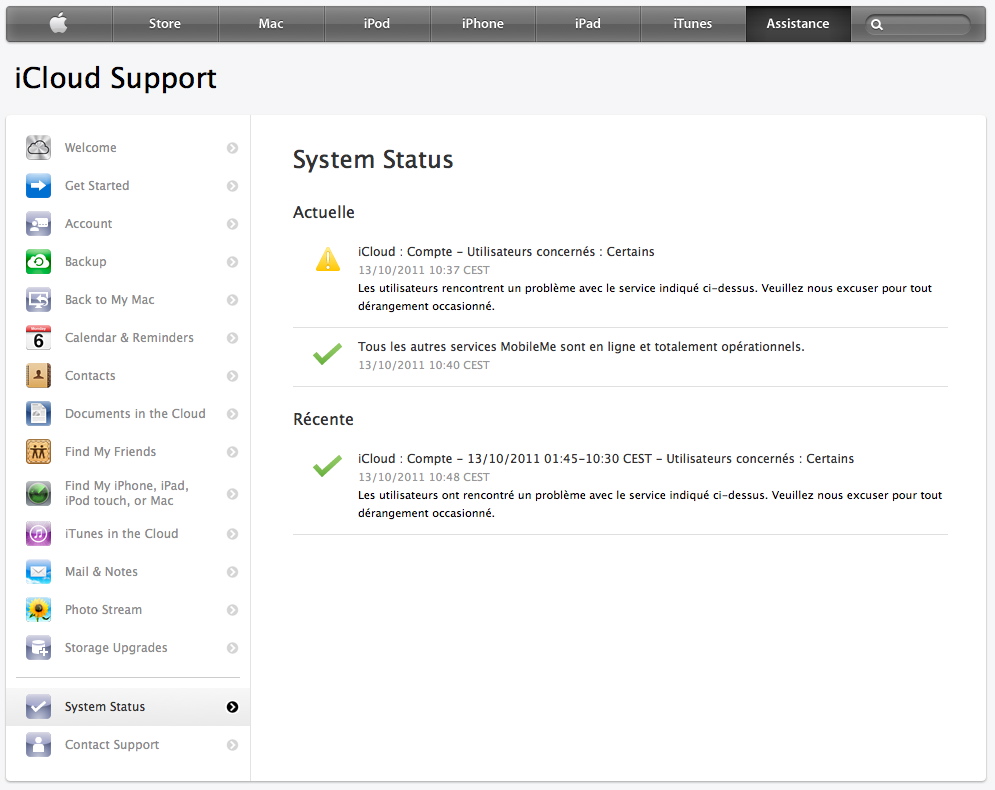Click the timestamp 13/10/2011 10:37 CEST
The image size is (995, 790).
[424, 270]
